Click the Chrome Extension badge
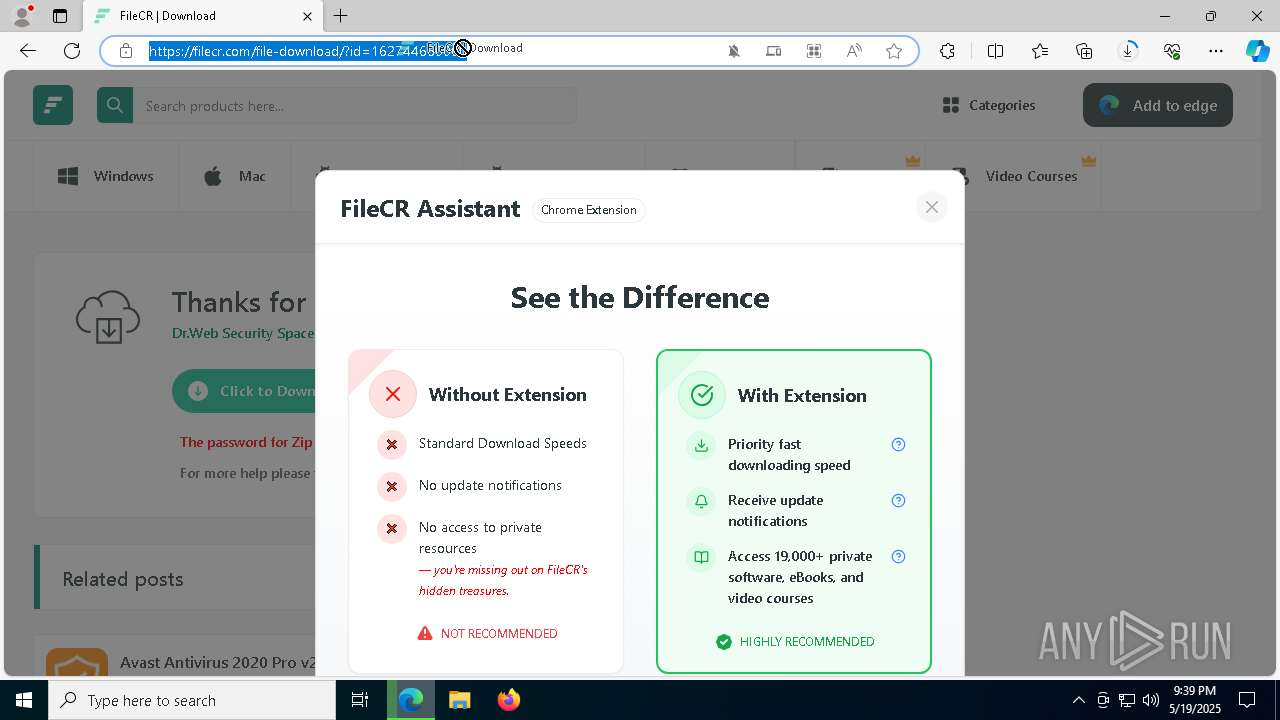 589,210
